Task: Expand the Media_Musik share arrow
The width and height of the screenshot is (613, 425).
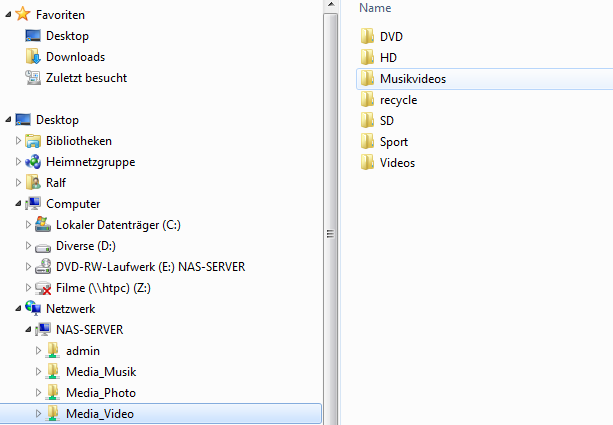Action: 39,372
